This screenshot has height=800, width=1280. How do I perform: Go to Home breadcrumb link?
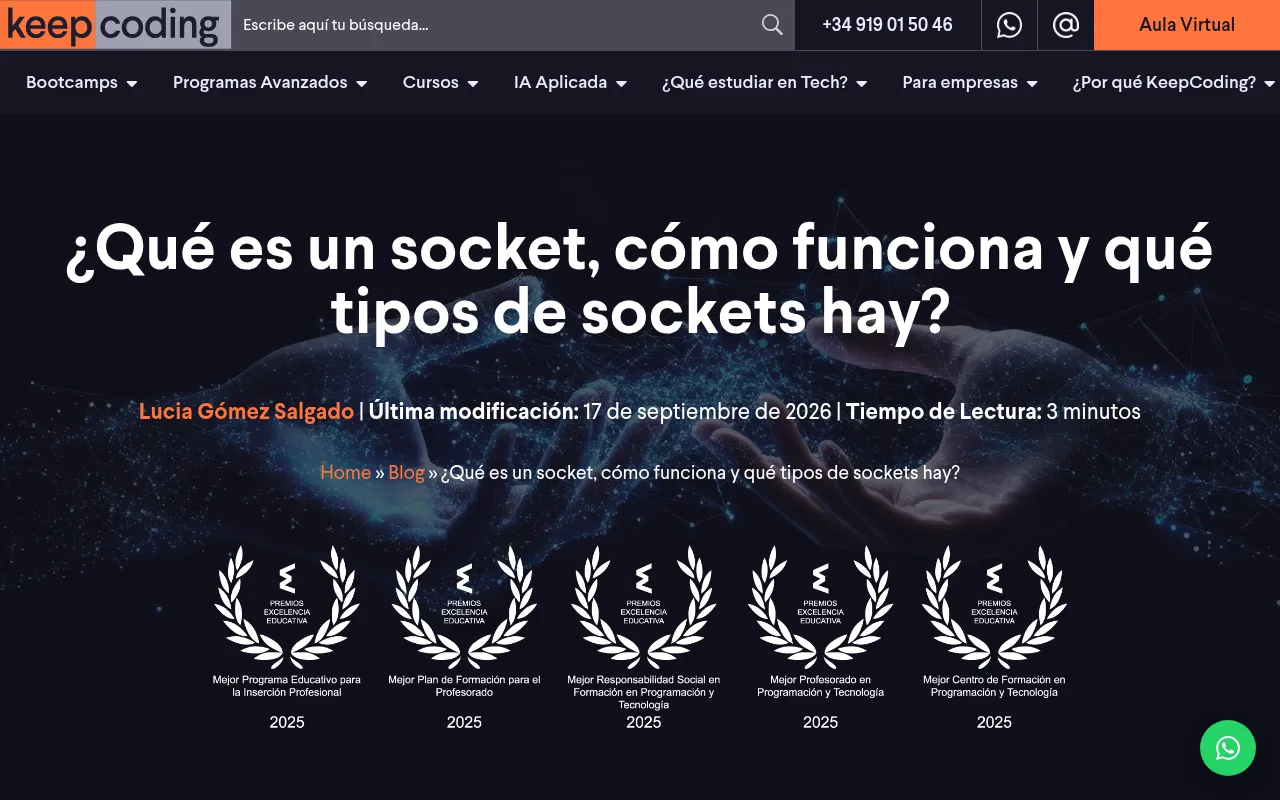pos(345,472)
